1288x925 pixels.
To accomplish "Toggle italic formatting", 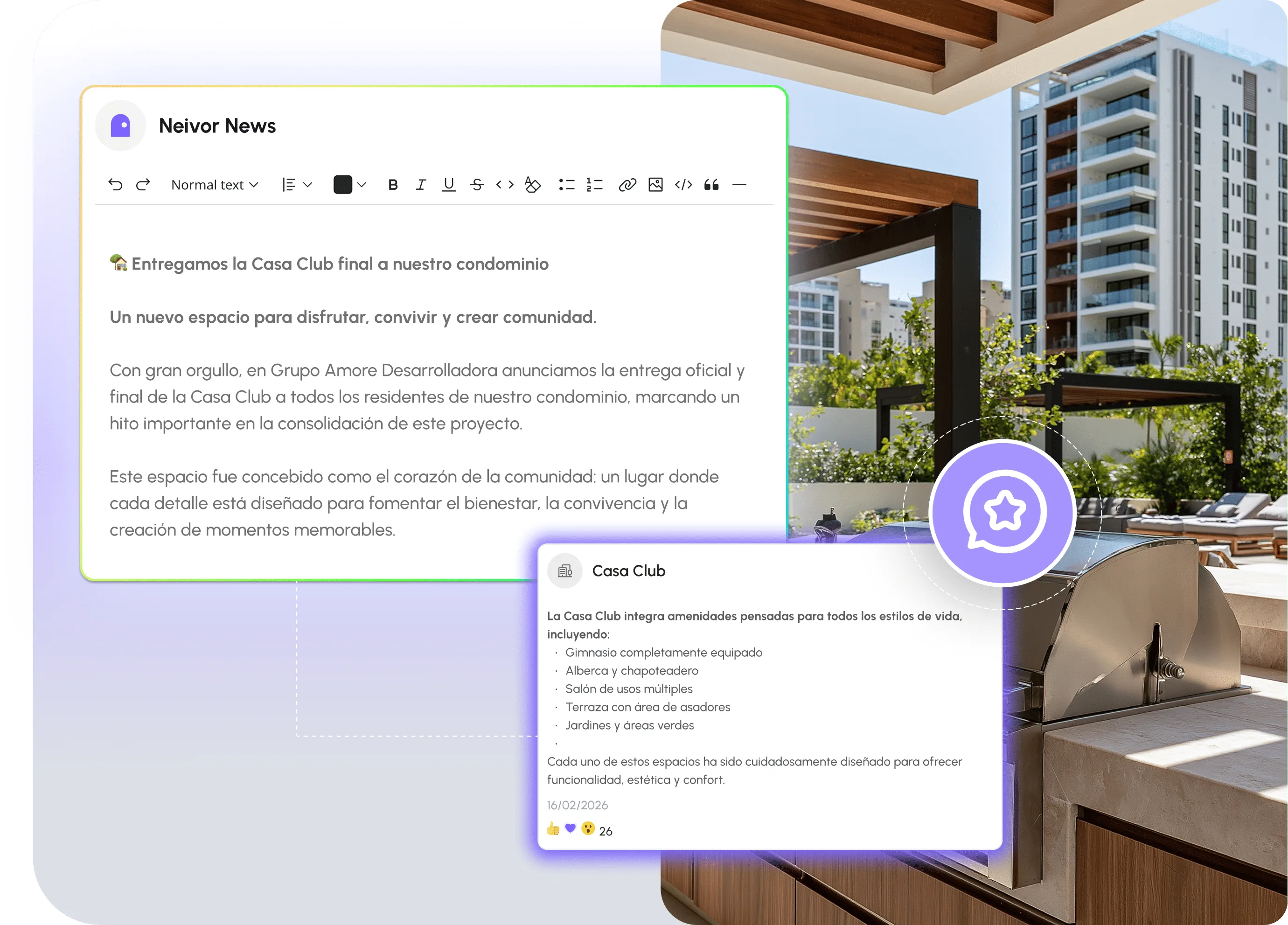I will [421, 185].
